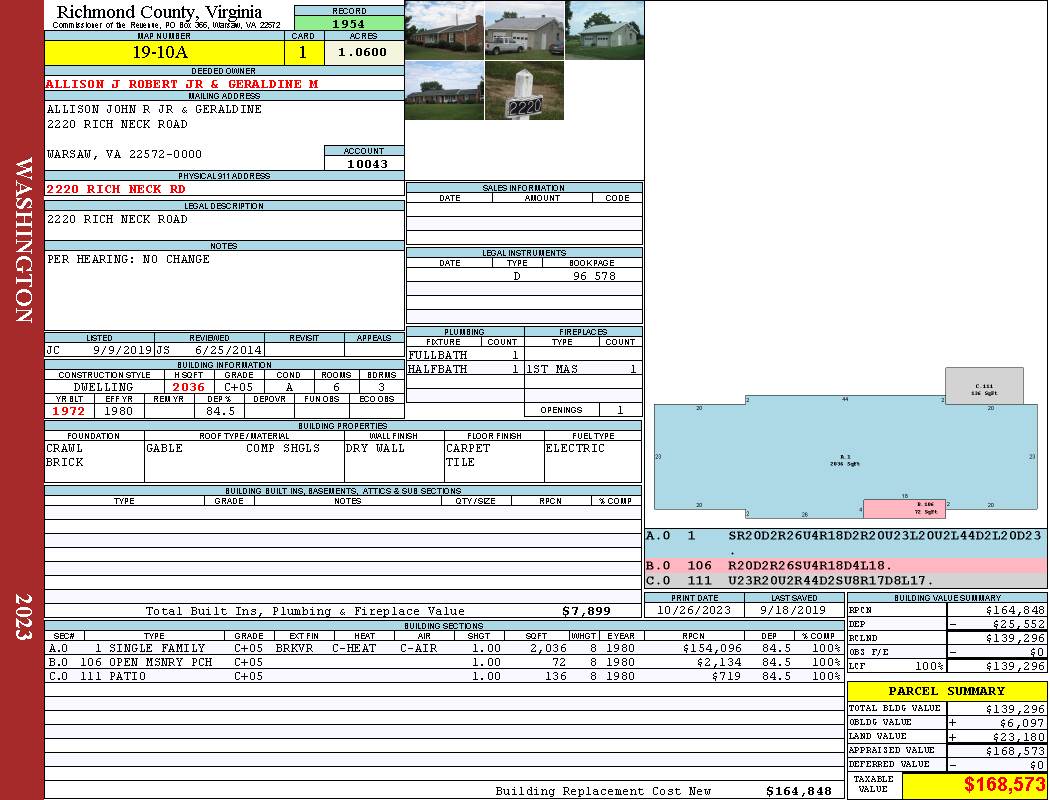The image size is (1050, 800).
Task: Click the B.0 Open Masonry Porch row
Action: tap(443, 662)
